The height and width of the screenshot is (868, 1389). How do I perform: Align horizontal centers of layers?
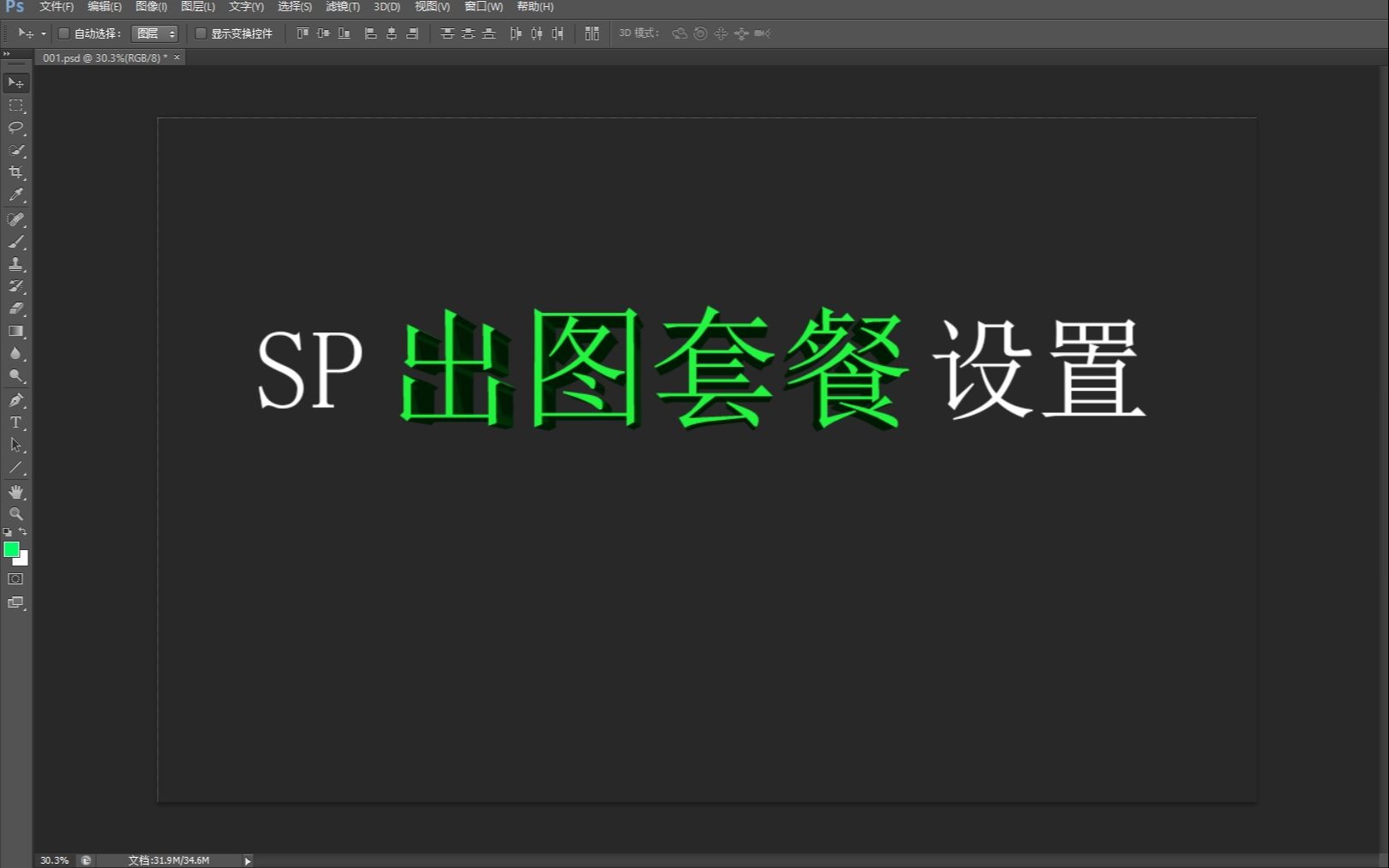pyautogui.click(x=392, y=33)
